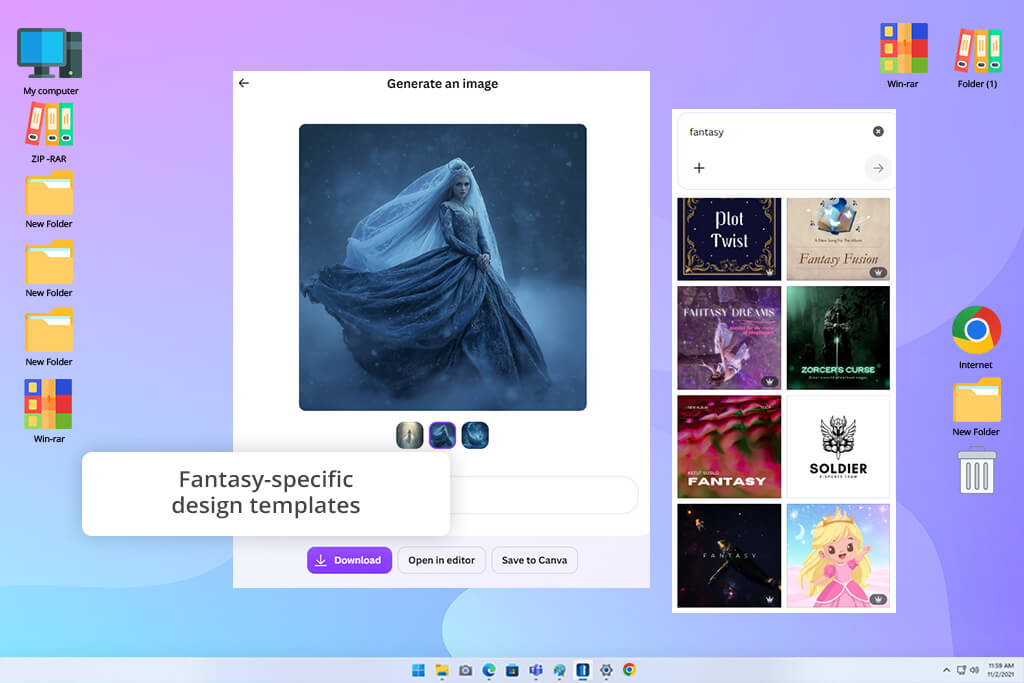
Task: Open the Fantasy Dreams template
Action: point(729,338)
